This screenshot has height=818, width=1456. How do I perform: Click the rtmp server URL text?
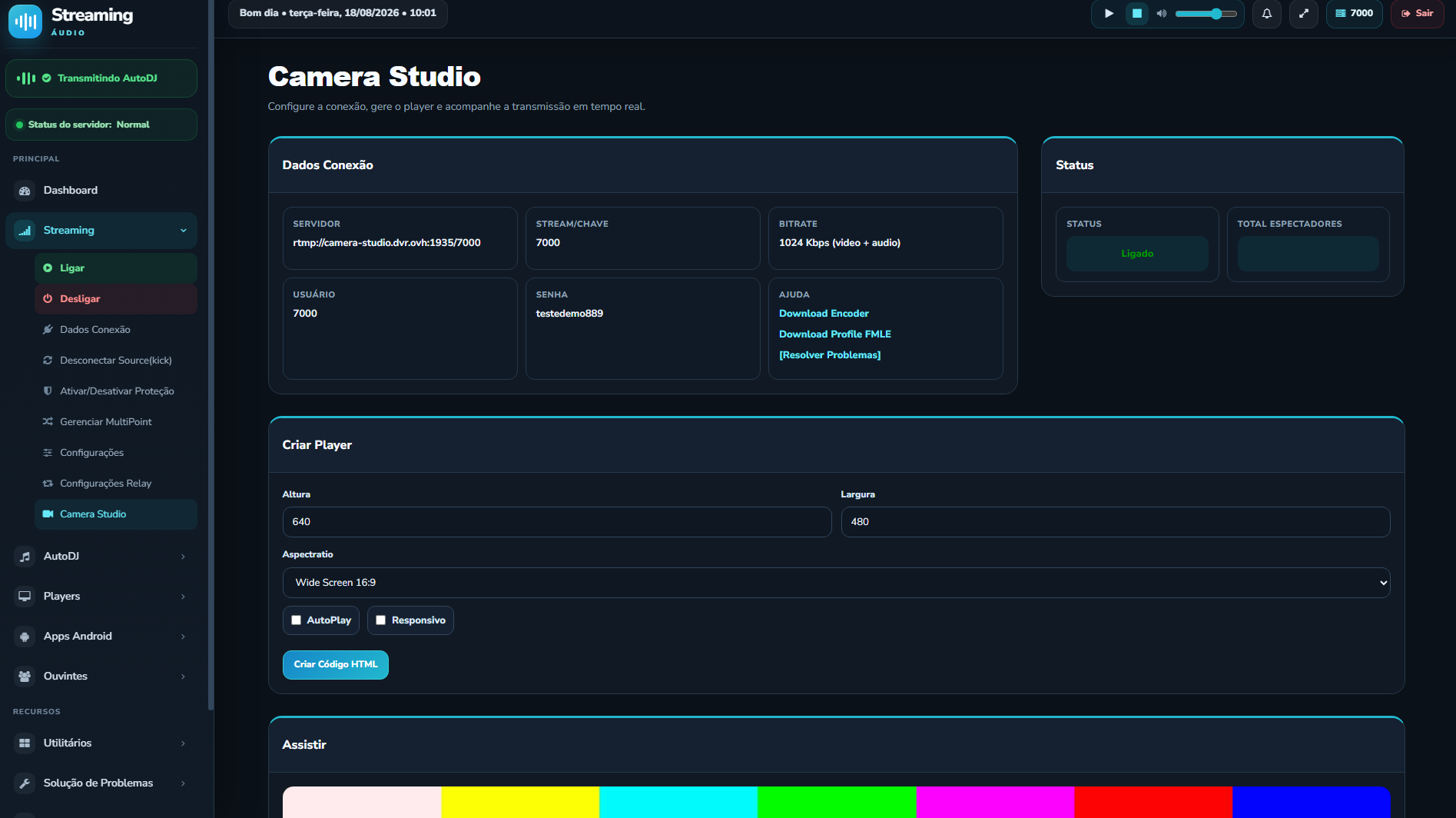386,243
